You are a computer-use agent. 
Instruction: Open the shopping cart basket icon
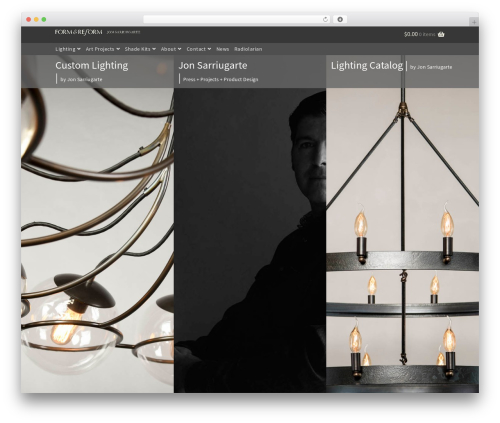(441, 34)
